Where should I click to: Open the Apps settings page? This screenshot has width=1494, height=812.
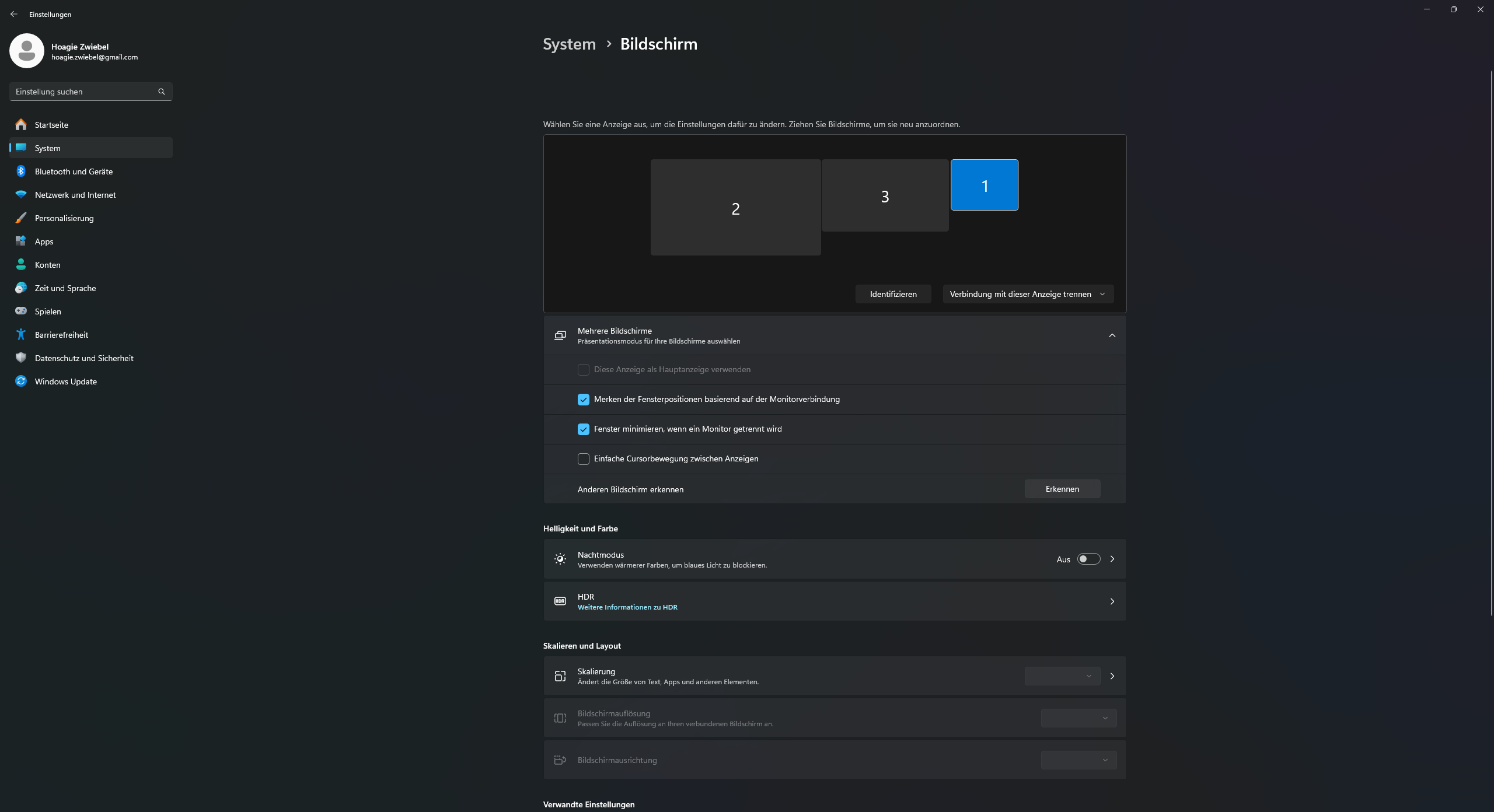click(x=44, y=242)
